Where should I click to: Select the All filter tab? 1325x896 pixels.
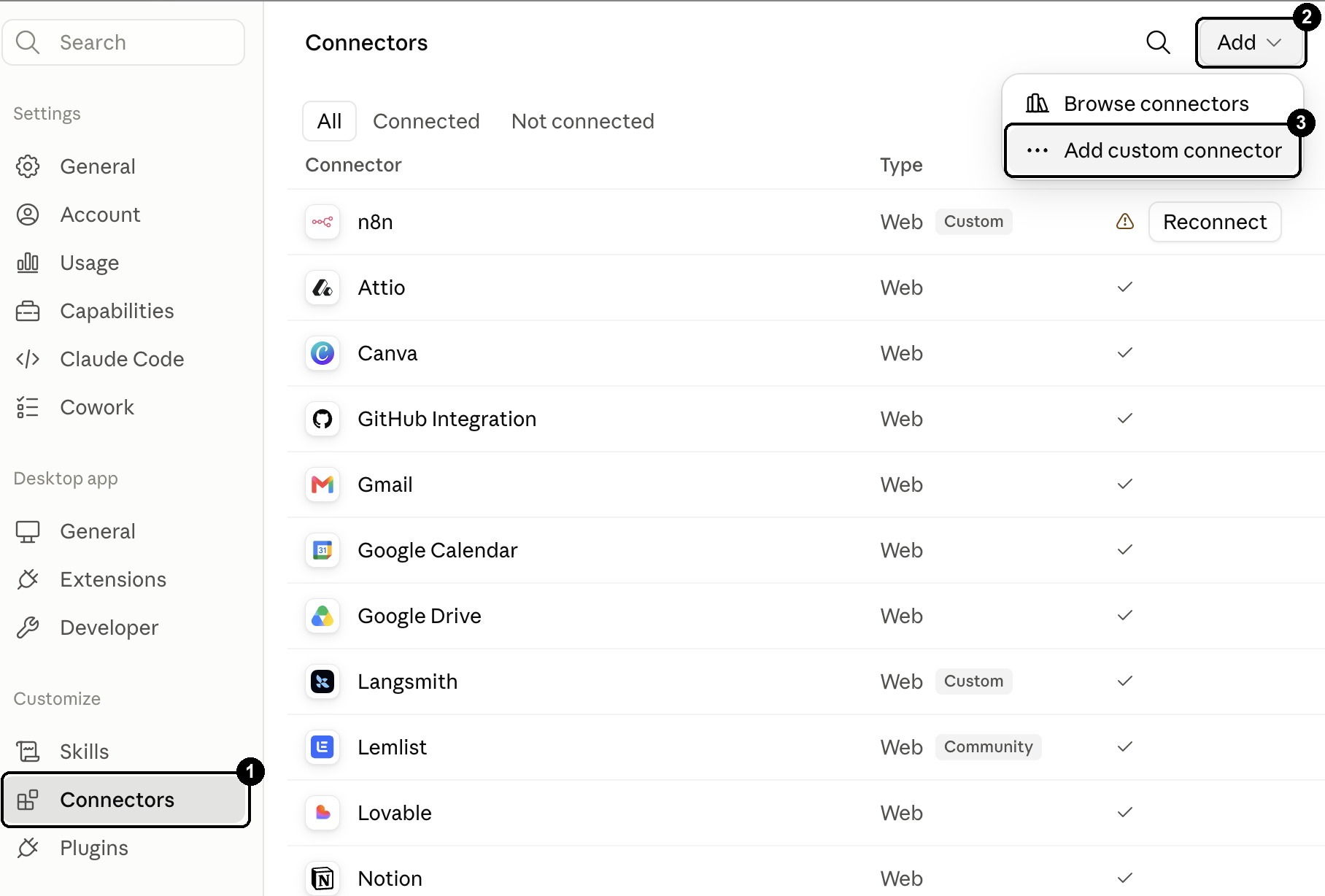coord(329,121)
